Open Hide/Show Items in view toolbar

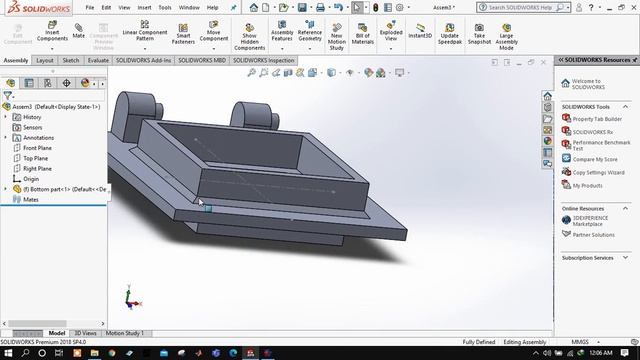coord(350,73)
